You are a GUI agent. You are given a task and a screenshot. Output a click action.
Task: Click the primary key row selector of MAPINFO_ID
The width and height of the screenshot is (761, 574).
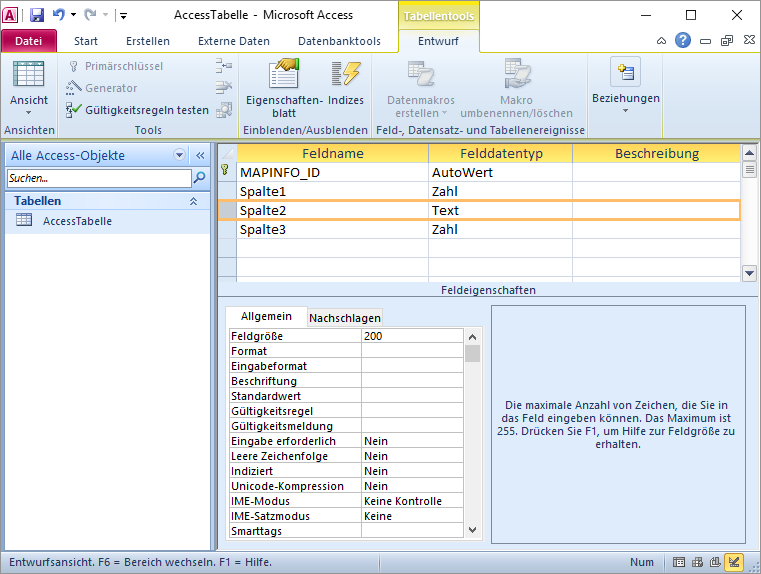[x=227, y=172]
